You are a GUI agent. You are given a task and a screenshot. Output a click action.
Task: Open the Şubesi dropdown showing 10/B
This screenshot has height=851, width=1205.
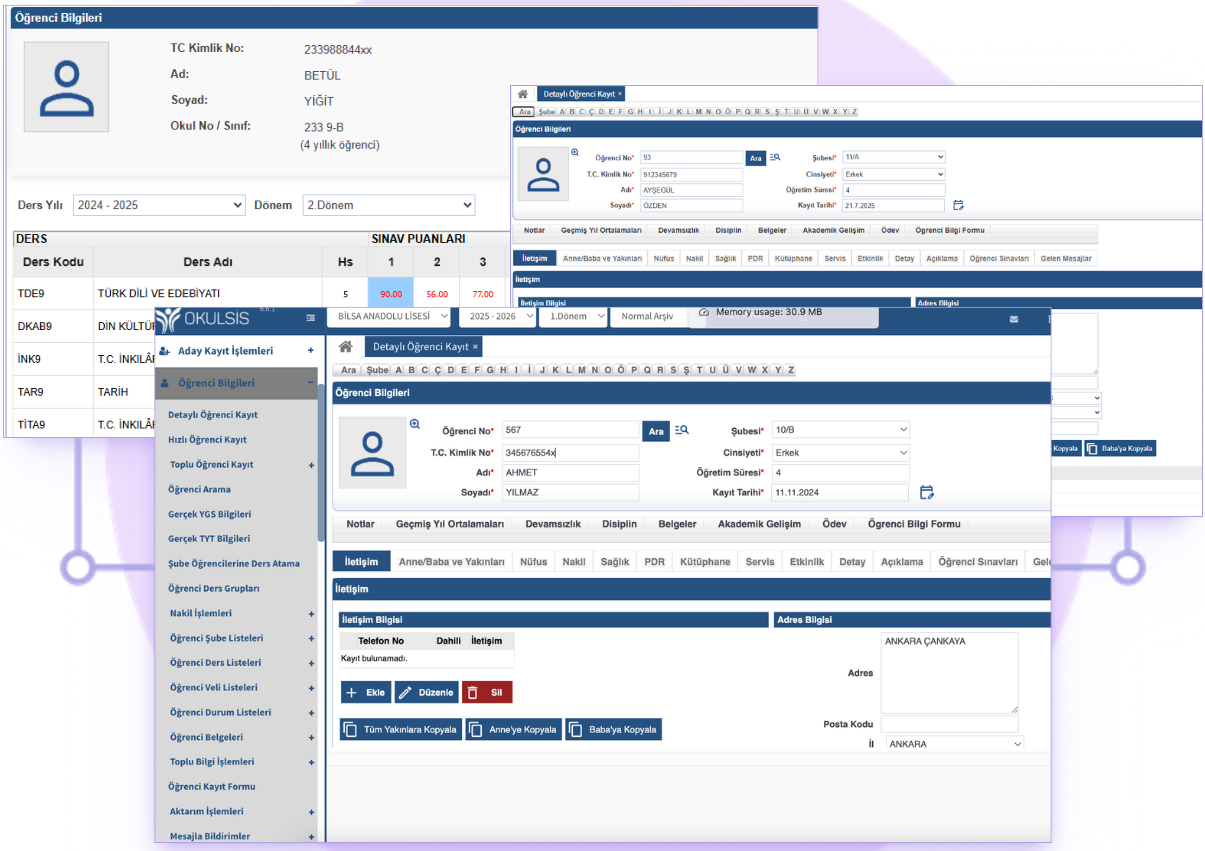[x=840, y=430]
